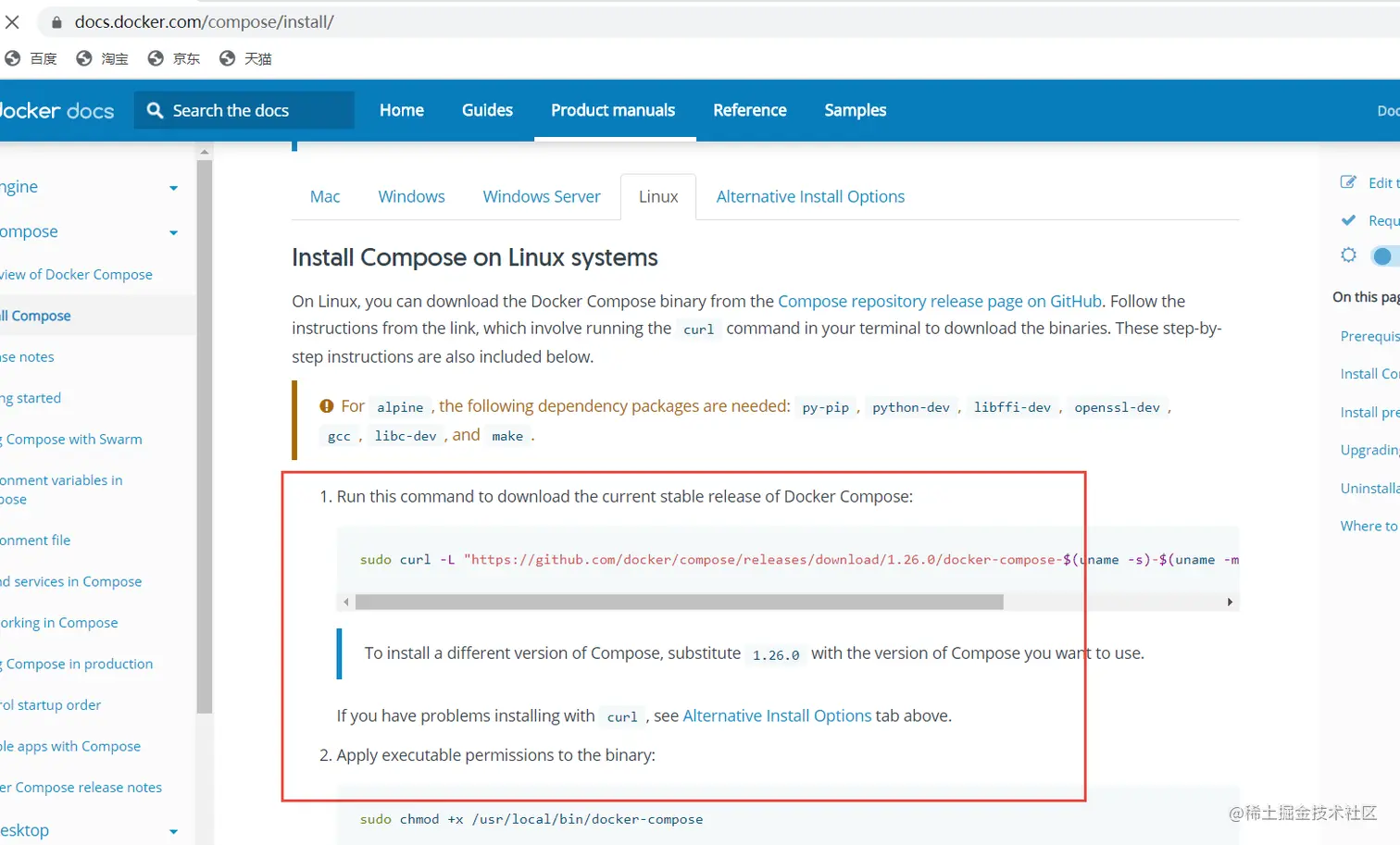Open Control startup order sidebar link
The image size is (1400, 845).
[51, 704]
